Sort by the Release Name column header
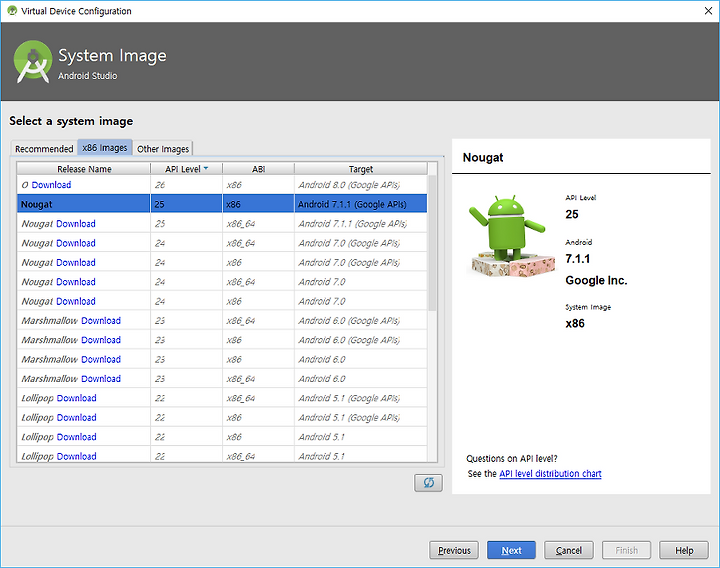 (x=84, y=169)
